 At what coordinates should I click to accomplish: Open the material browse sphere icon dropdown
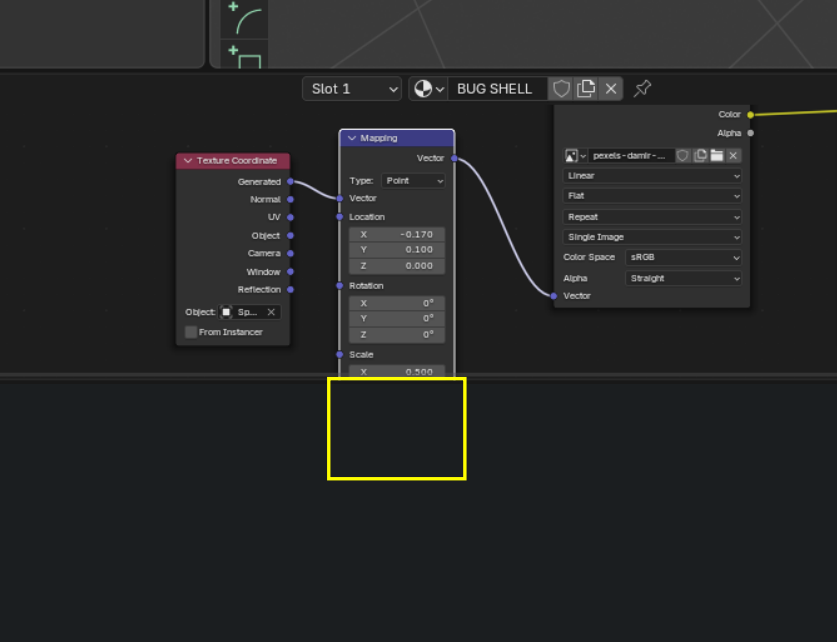click(x=429, y=89)
